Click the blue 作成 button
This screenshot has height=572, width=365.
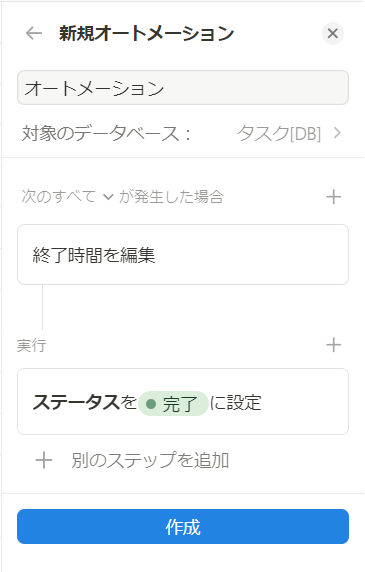click(x=183, y=526)
